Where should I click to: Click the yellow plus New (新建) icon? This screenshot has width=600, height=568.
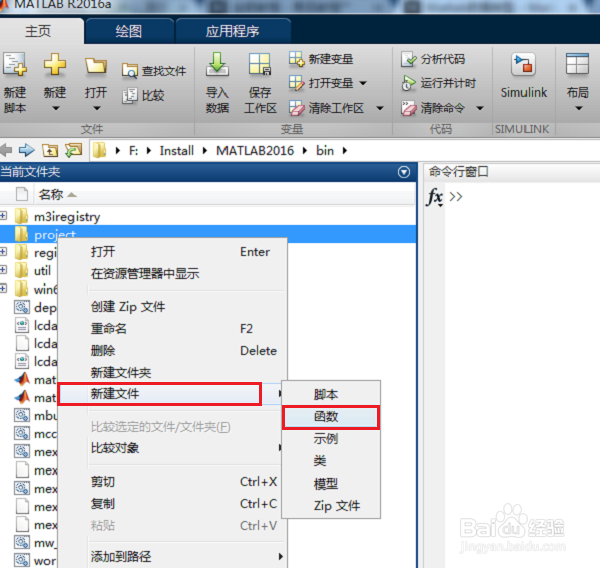click(55, 64)
